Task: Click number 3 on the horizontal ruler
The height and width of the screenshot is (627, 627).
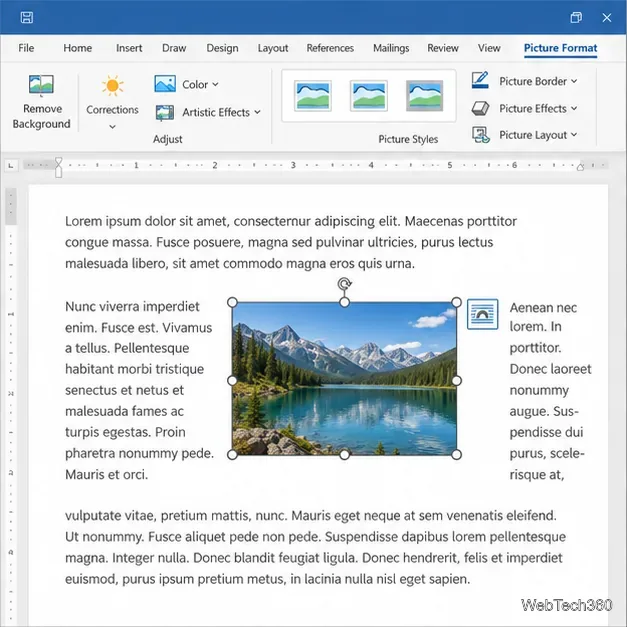Action: point(293,165)
